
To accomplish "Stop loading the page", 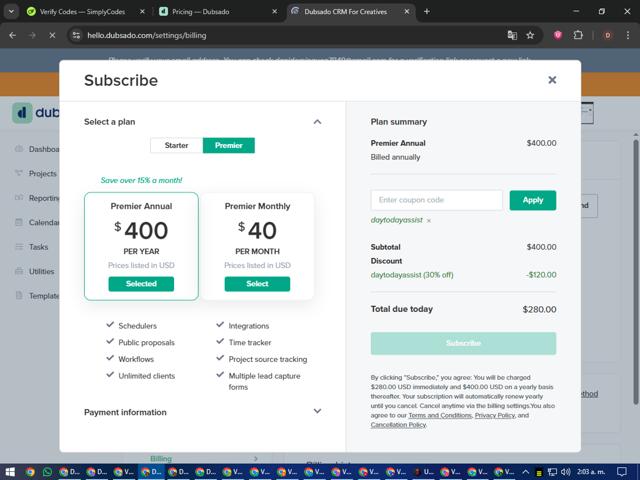I will 52,36.
